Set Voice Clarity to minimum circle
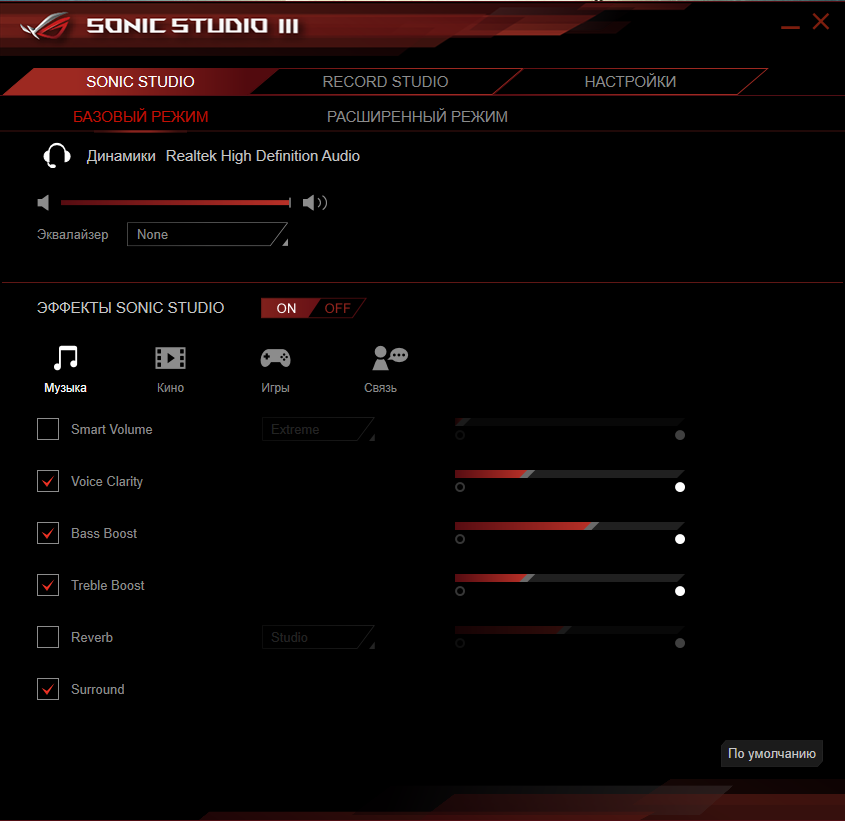 (460, 487)
